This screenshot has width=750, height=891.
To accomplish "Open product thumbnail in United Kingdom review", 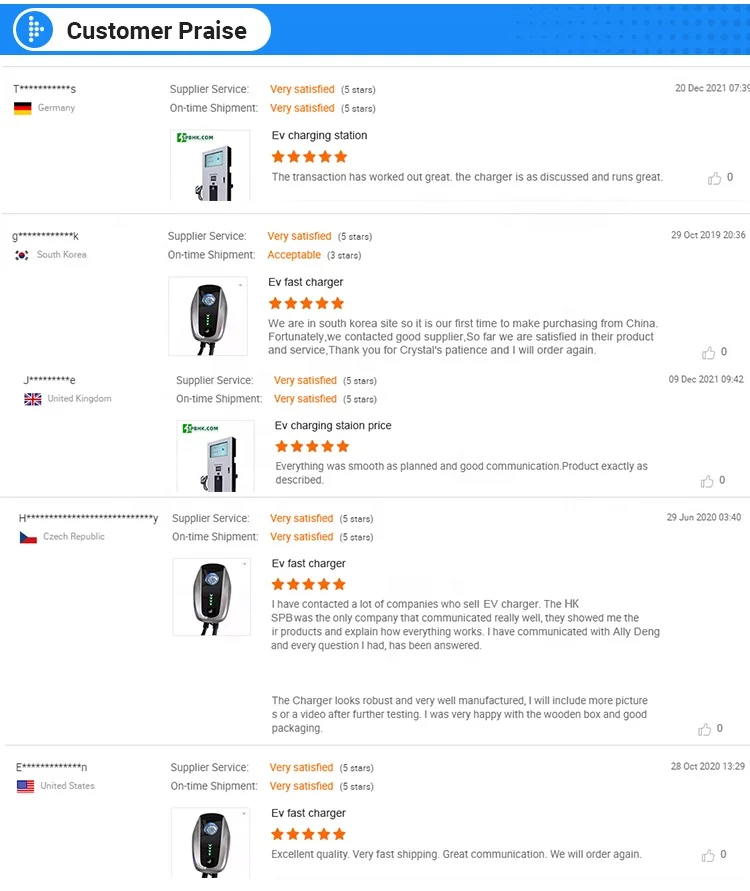I will point(215,456).
